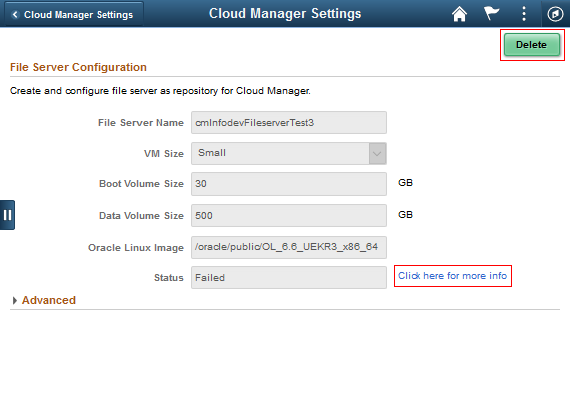Open the Click here for more info link

tap(452, 276)
